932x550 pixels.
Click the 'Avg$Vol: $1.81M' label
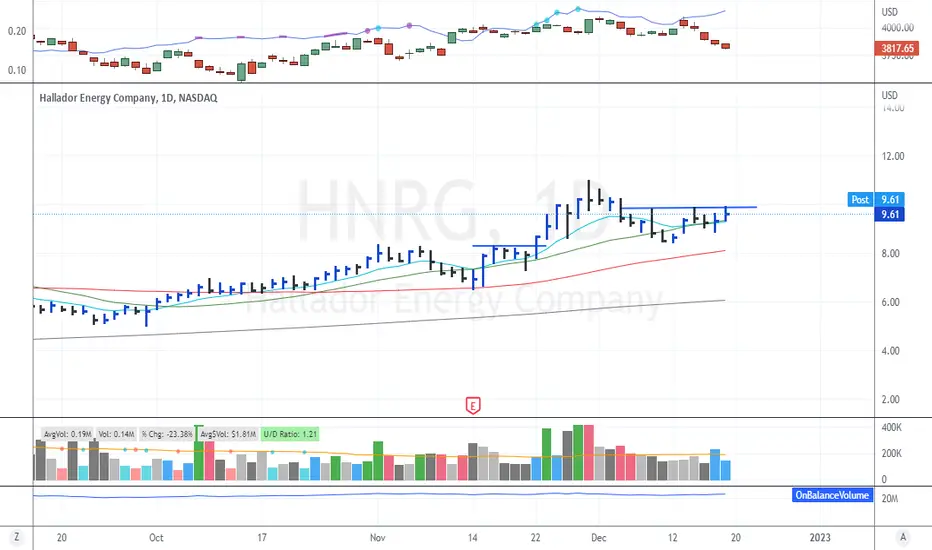[228, 434]
